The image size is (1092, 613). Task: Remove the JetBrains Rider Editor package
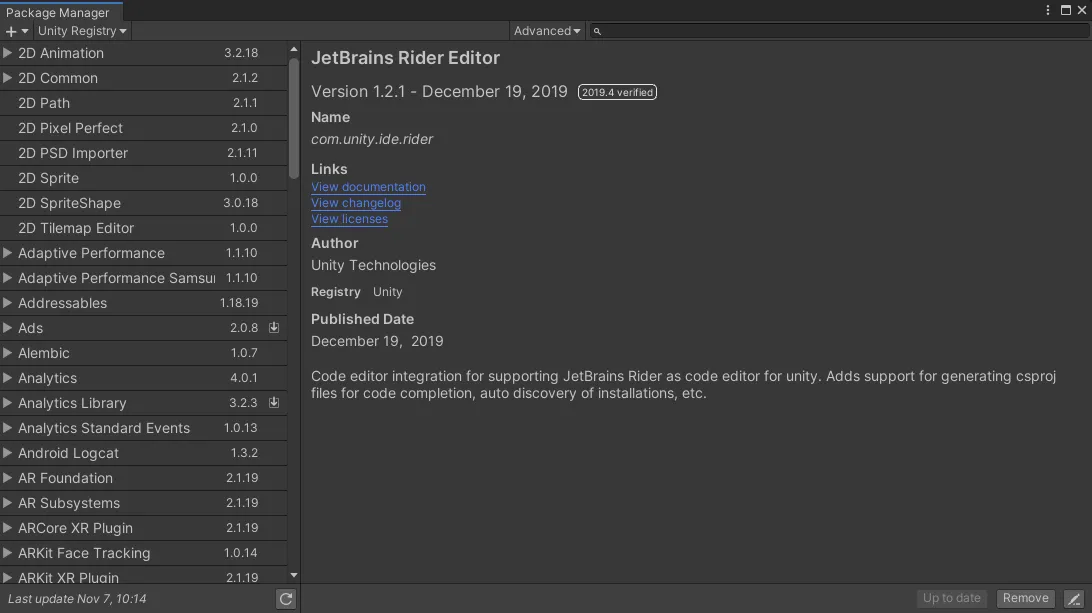(1025, 598)
